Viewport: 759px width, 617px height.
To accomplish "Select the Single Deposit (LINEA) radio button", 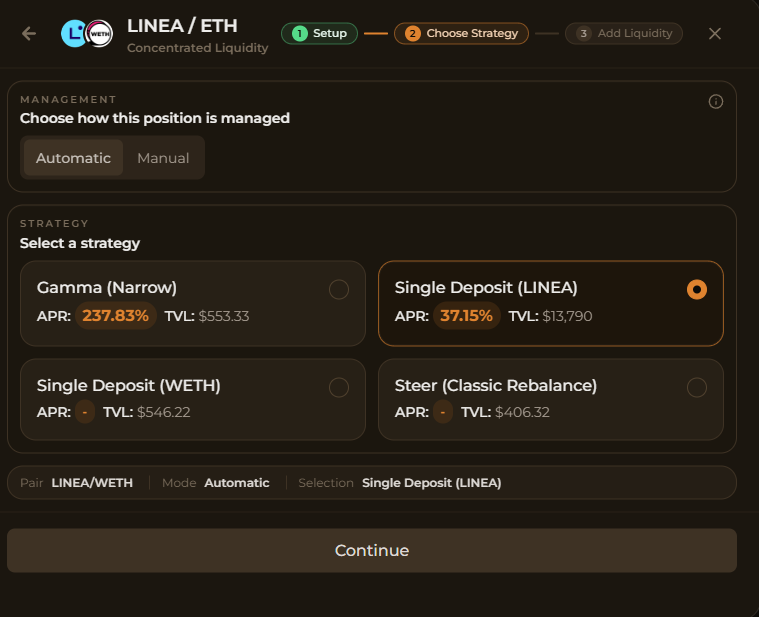I will click(697, 289).
